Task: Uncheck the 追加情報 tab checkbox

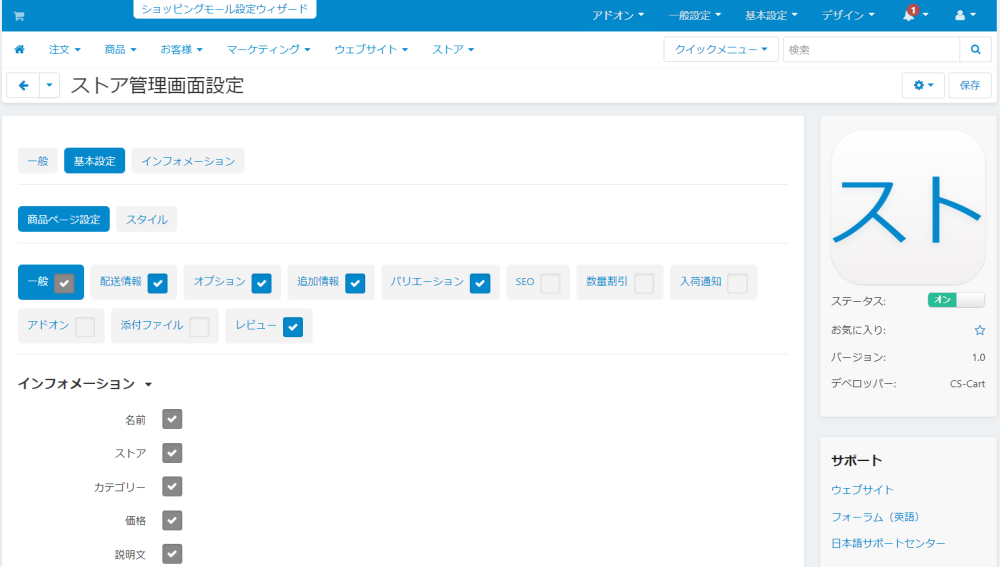Action: click(x=355, y=283)
